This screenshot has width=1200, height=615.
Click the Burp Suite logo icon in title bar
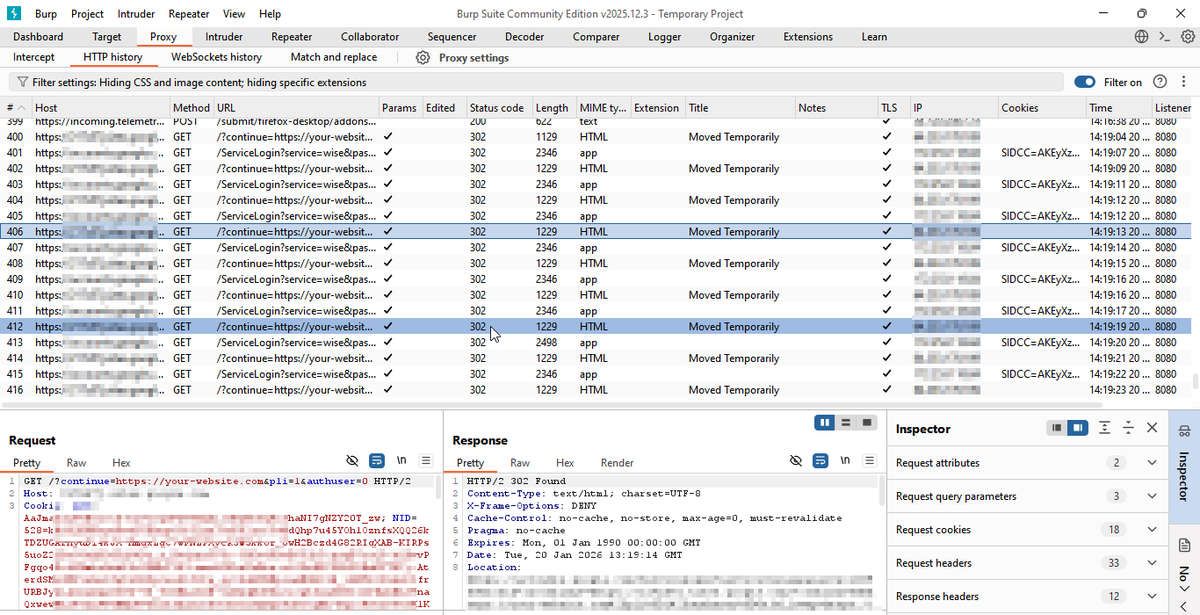12,14
